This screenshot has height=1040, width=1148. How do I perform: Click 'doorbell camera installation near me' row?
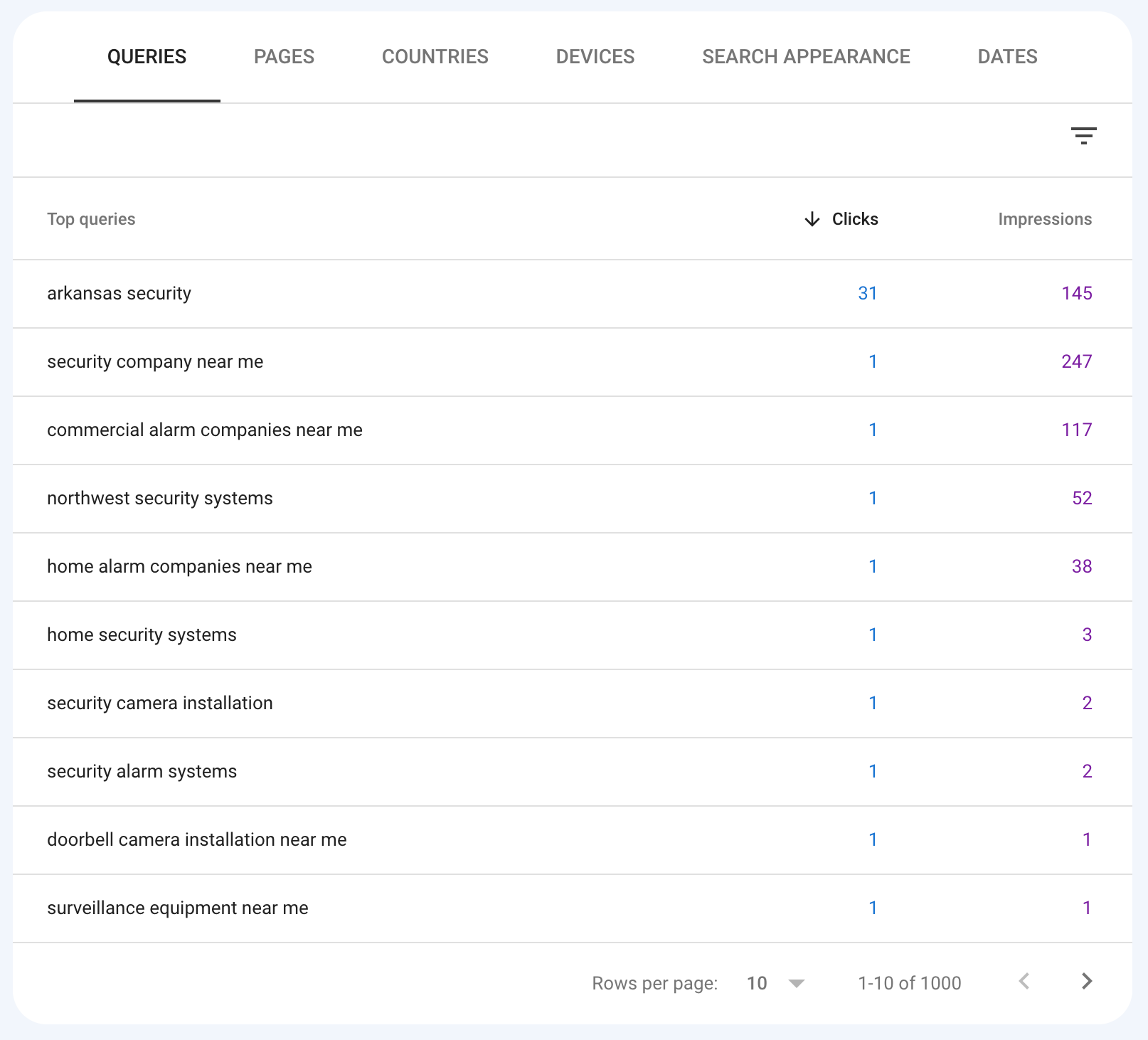click(x=197, y=840)
